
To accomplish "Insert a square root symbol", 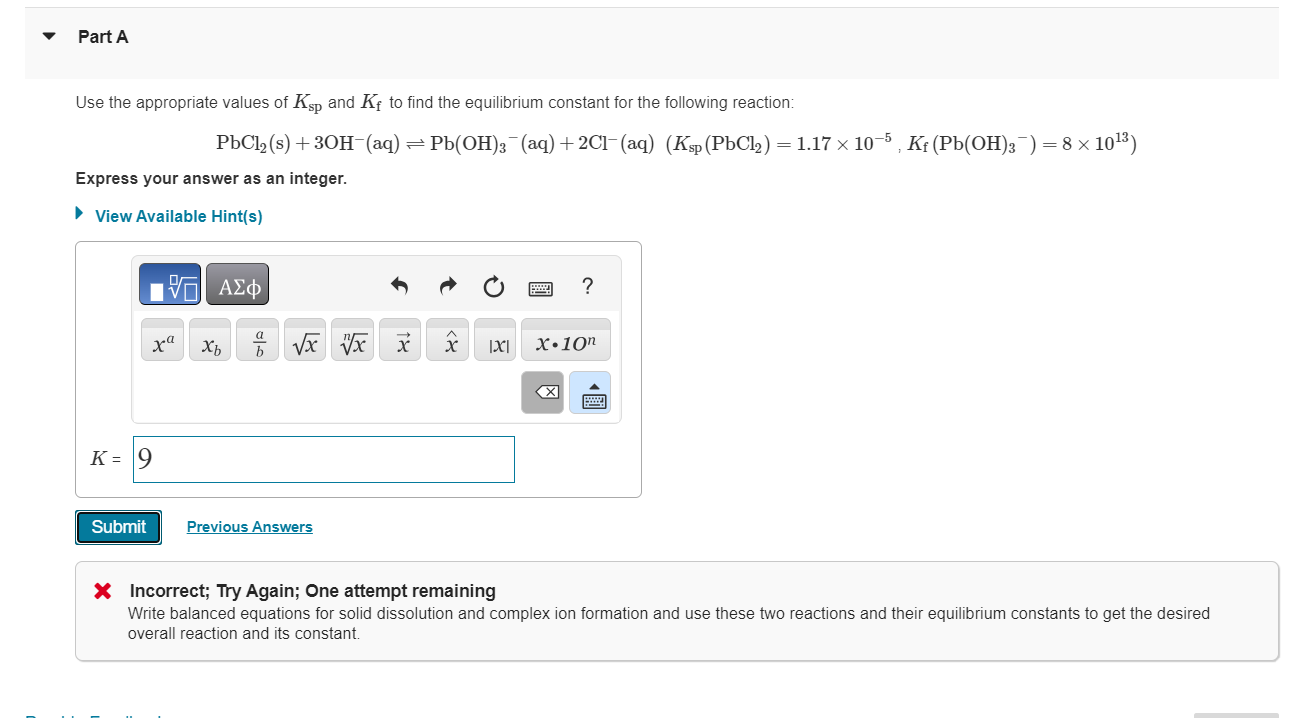I will 304,340.
